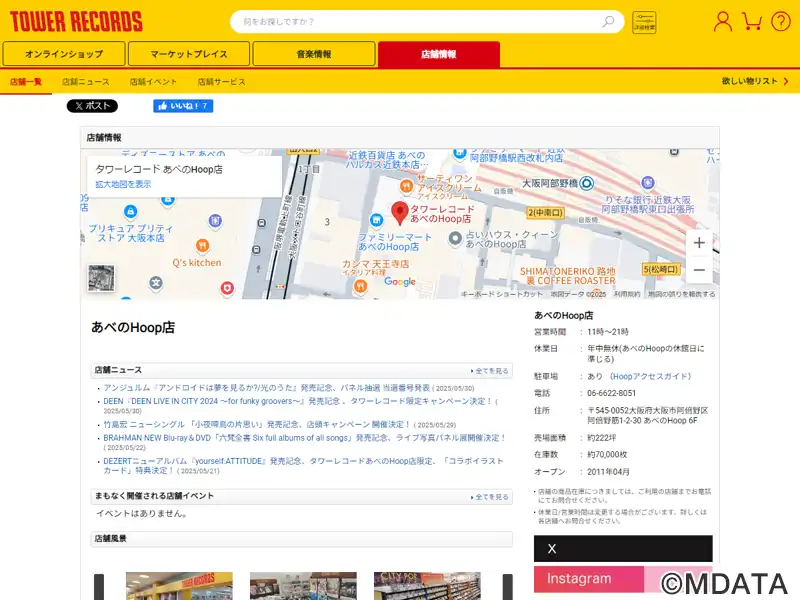Viewport: 800px width, 600px height.
Task: Click the previous arrow of store photo carousel
Action: coord(99,587)
